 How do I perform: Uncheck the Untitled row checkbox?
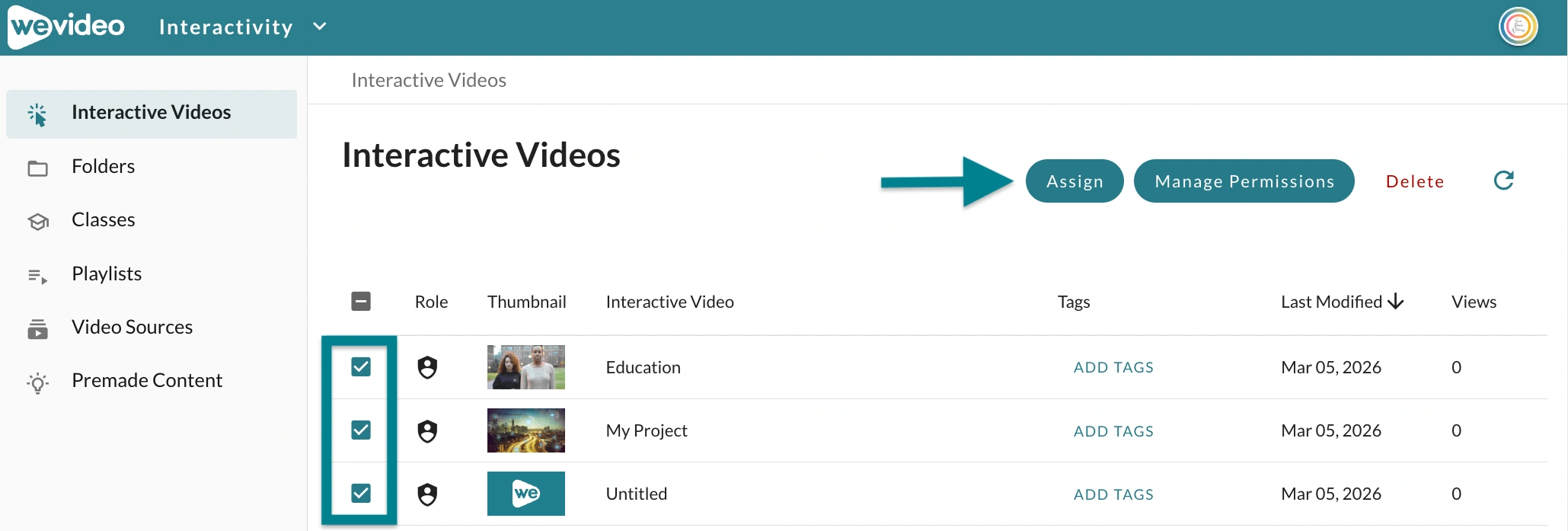tap(361, 494)
